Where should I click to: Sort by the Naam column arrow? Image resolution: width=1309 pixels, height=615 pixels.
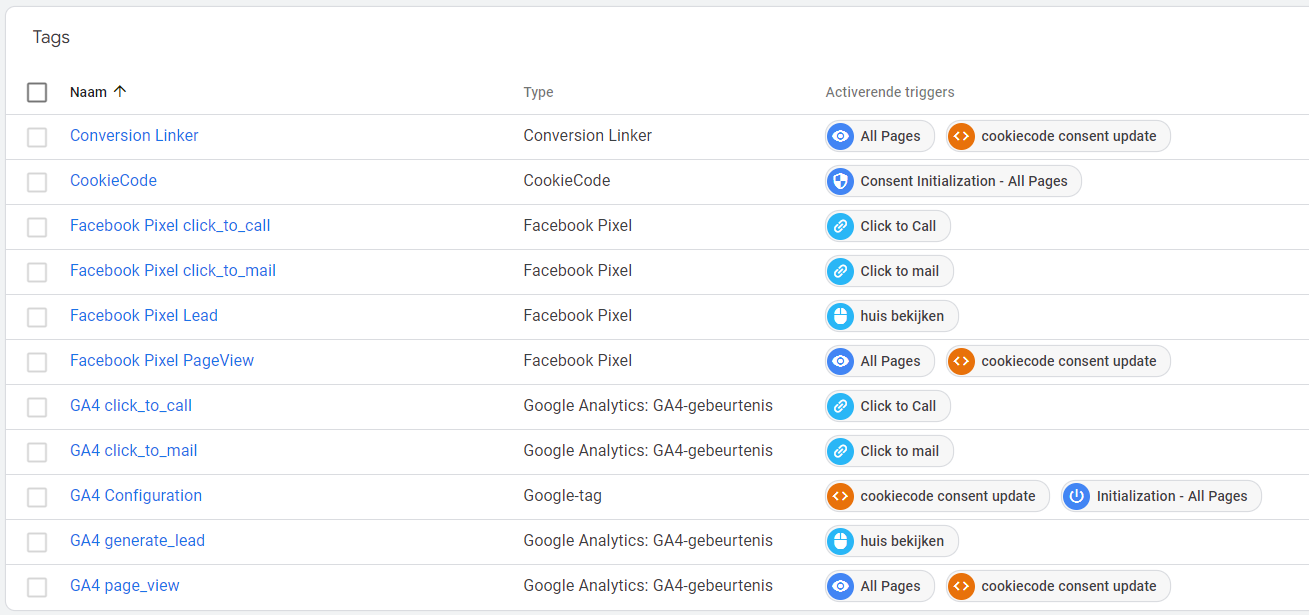coord(120,92)
